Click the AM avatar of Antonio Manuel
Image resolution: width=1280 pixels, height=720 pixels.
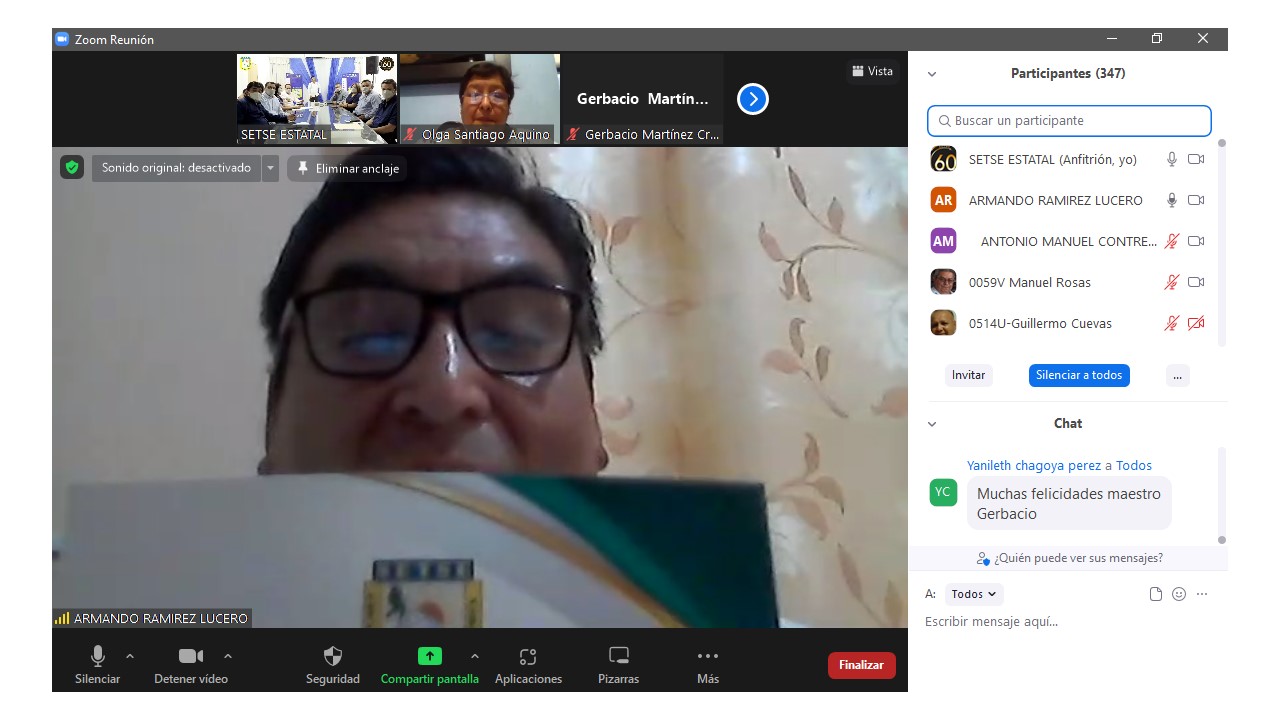tap(943, 241)
